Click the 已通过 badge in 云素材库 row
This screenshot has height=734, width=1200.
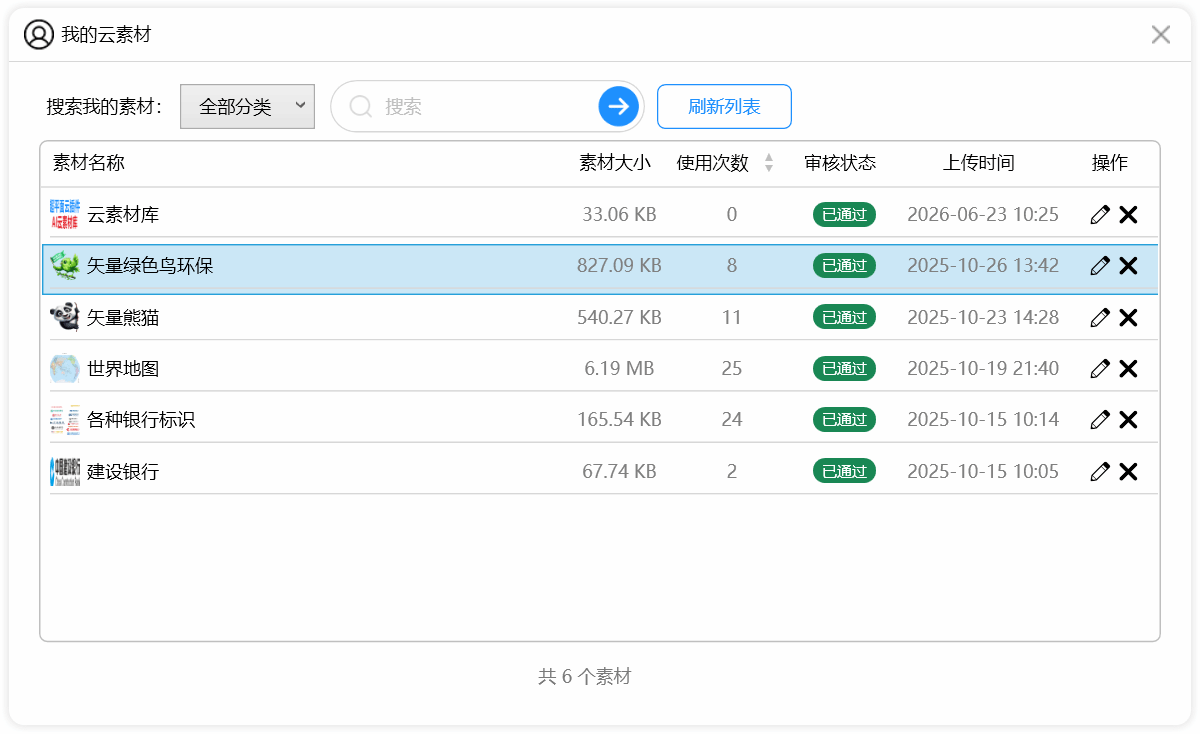[x=844, y=214]
